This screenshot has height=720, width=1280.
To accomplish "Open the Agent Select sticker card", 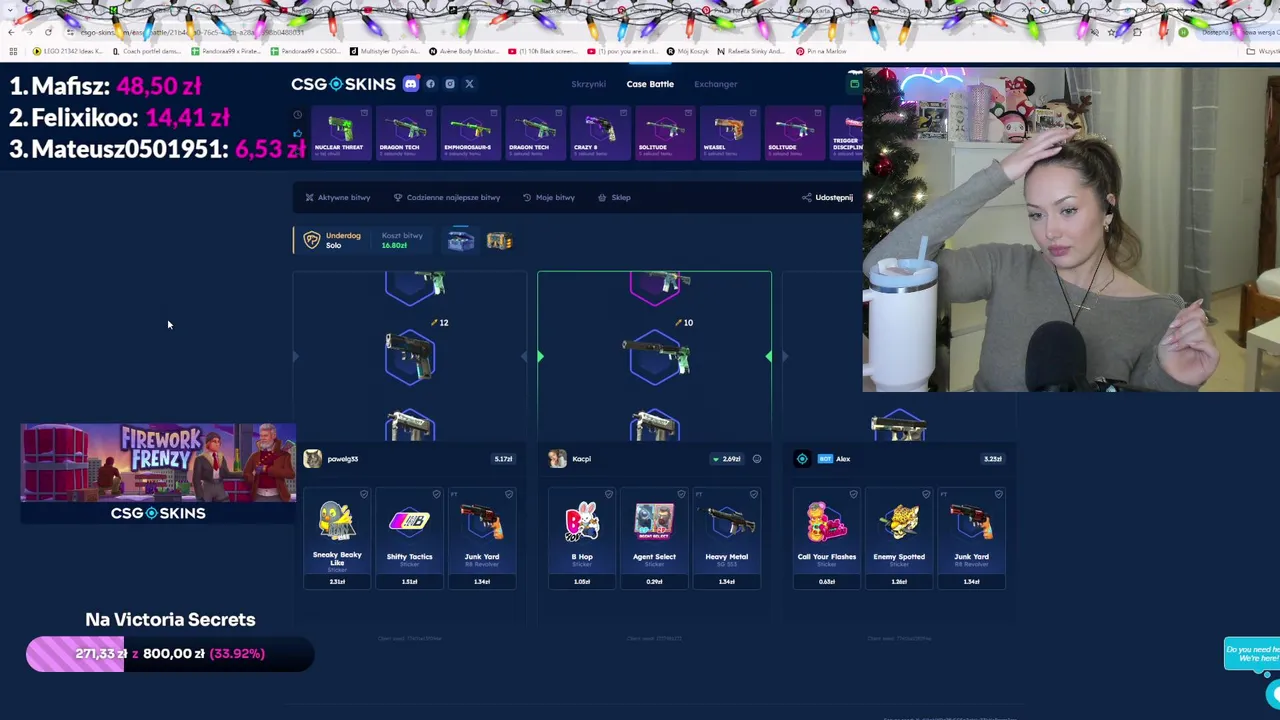I will 654,538.
